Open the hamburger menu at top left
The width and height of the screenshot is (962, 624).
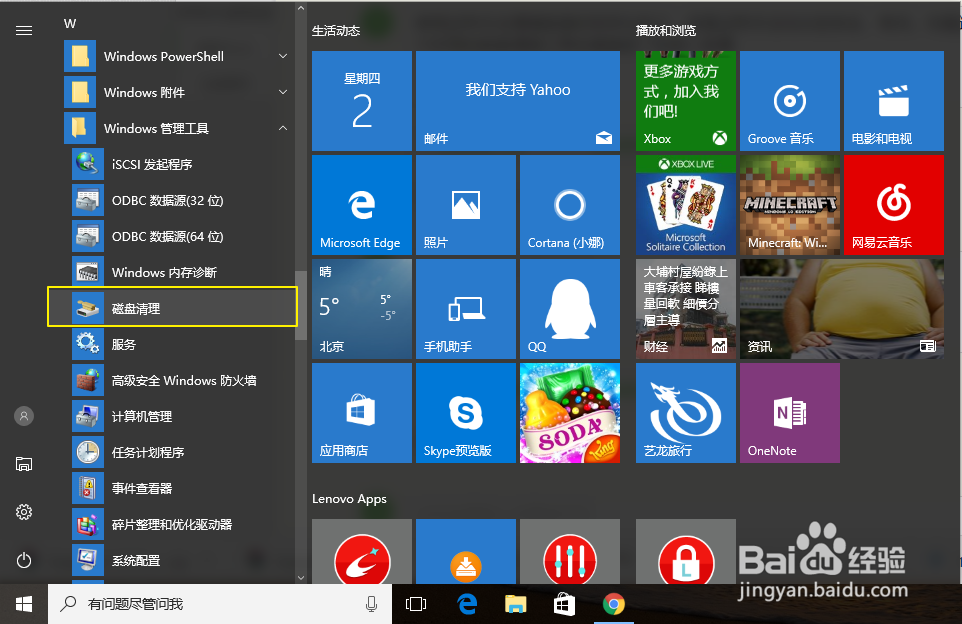pos(24,31)
